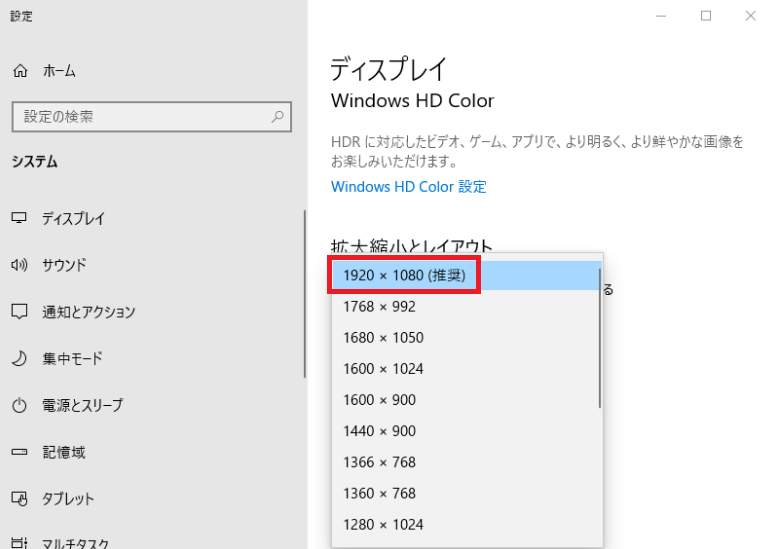This screenshot has width=773, height=549.
Task: Click the Focus assist moon icon
Action: pyautogui.click(x=19, y=358)
